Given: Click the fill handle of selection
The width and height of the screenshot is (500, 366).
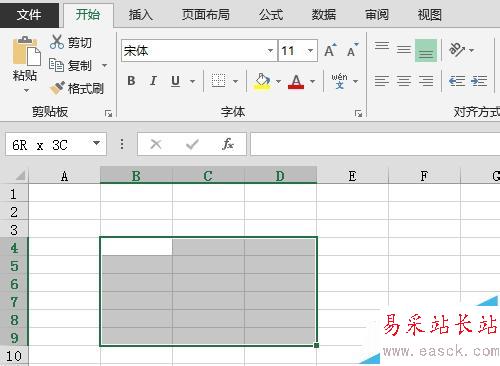Looking at the screenshot, I should [x=316, y=345].
